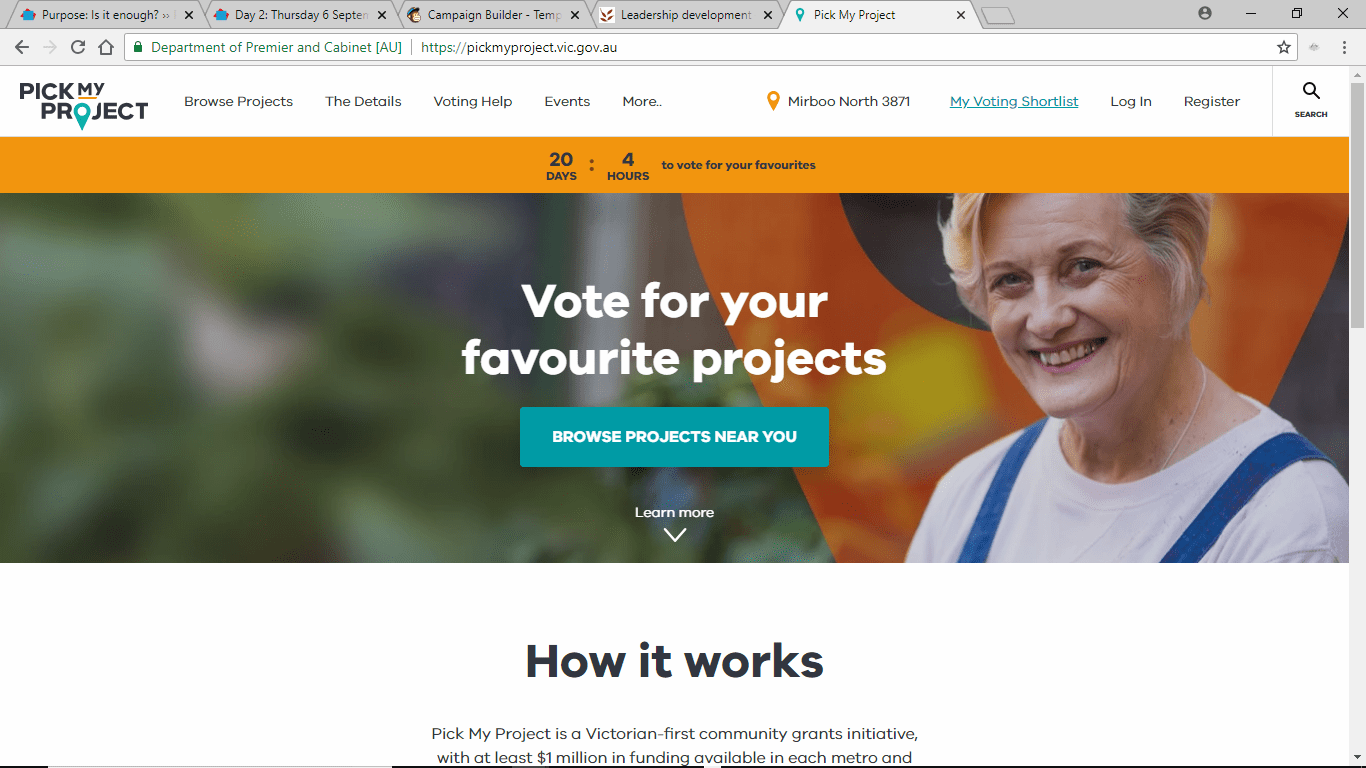1366x768 pixels.
Task: Change location Mirboo North 3871
Action: 849,101
